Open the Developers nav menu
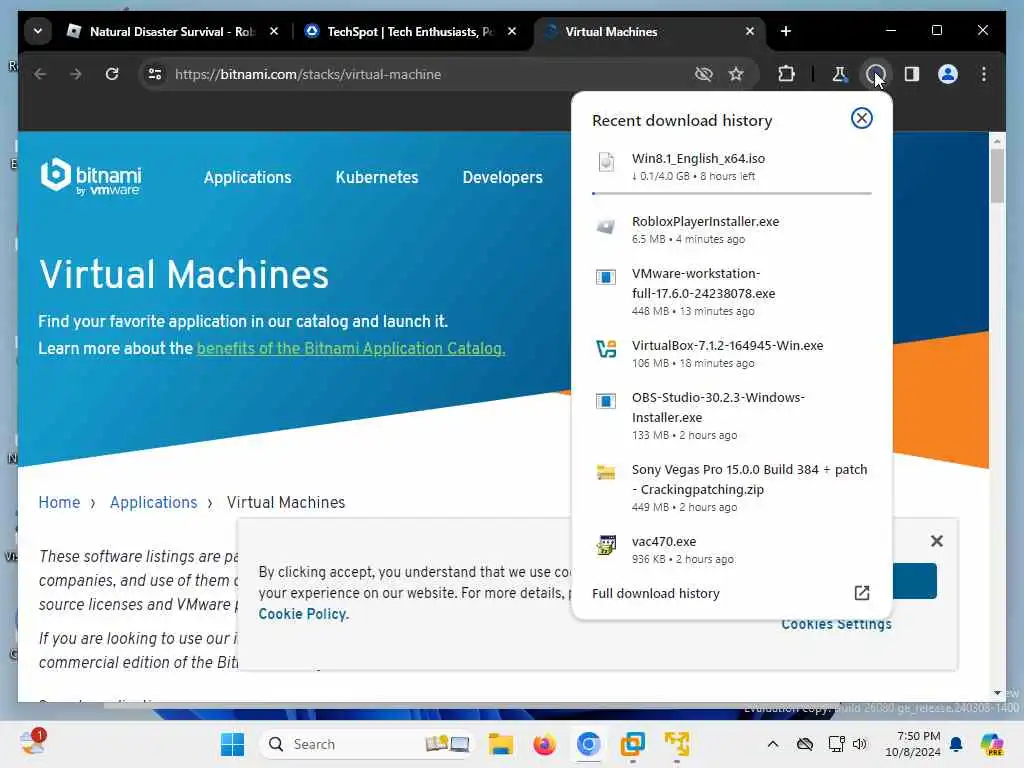This screenshot has height=768, width=1024. 502,178
